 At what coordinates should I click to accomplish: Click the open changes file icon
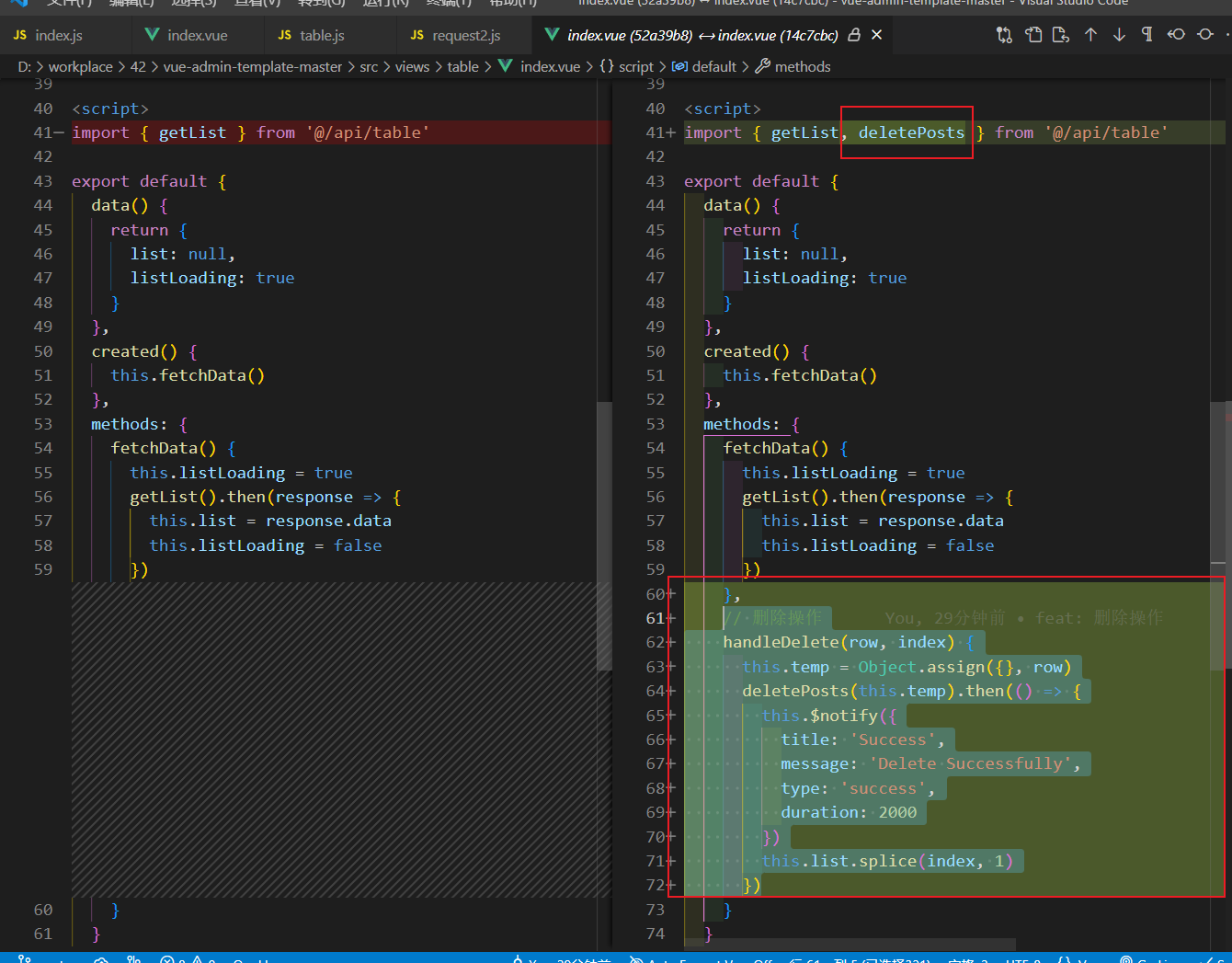tap(1061, 35)
